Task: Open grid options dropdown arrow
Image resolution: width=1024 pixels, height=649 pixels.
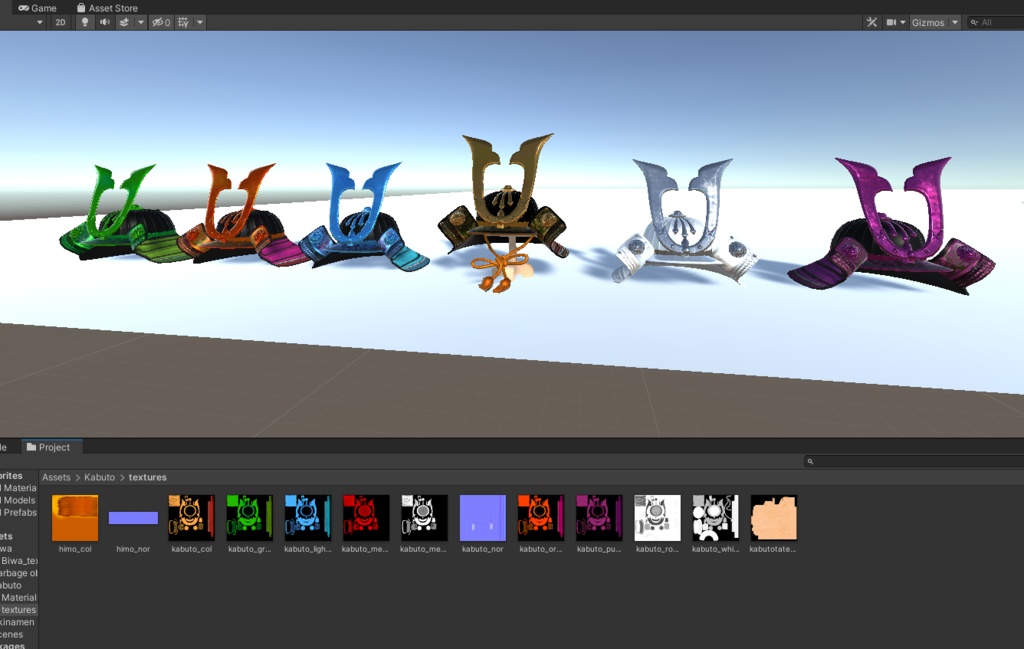Action: [200, 22]
